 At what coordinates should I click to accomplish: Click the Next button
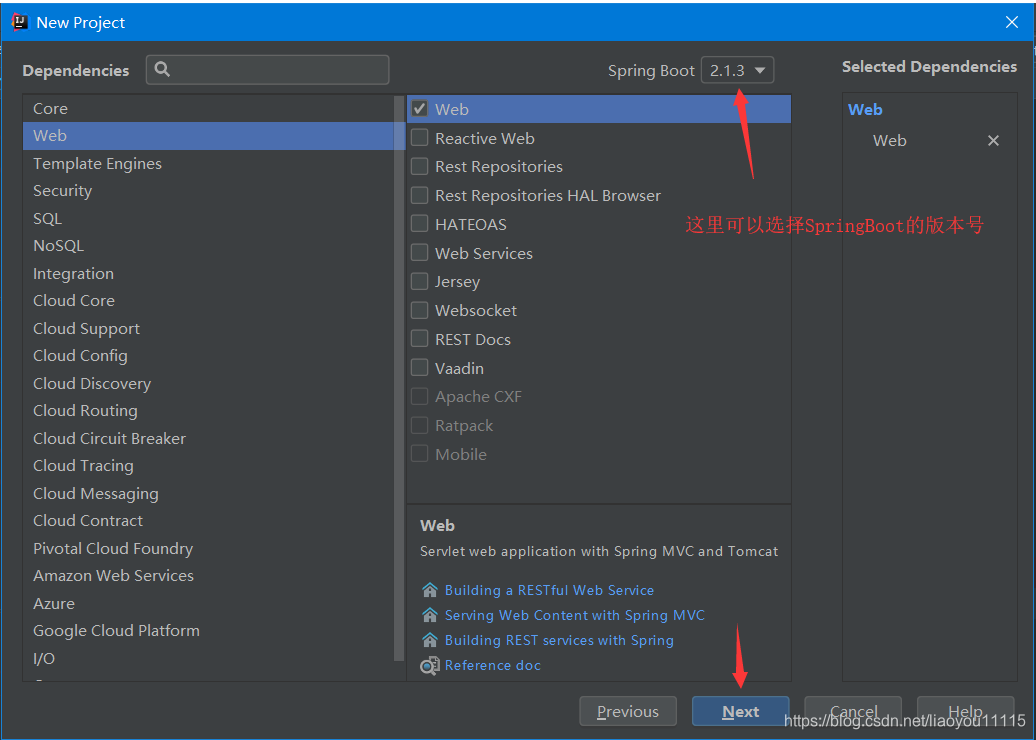coord(741,712)
